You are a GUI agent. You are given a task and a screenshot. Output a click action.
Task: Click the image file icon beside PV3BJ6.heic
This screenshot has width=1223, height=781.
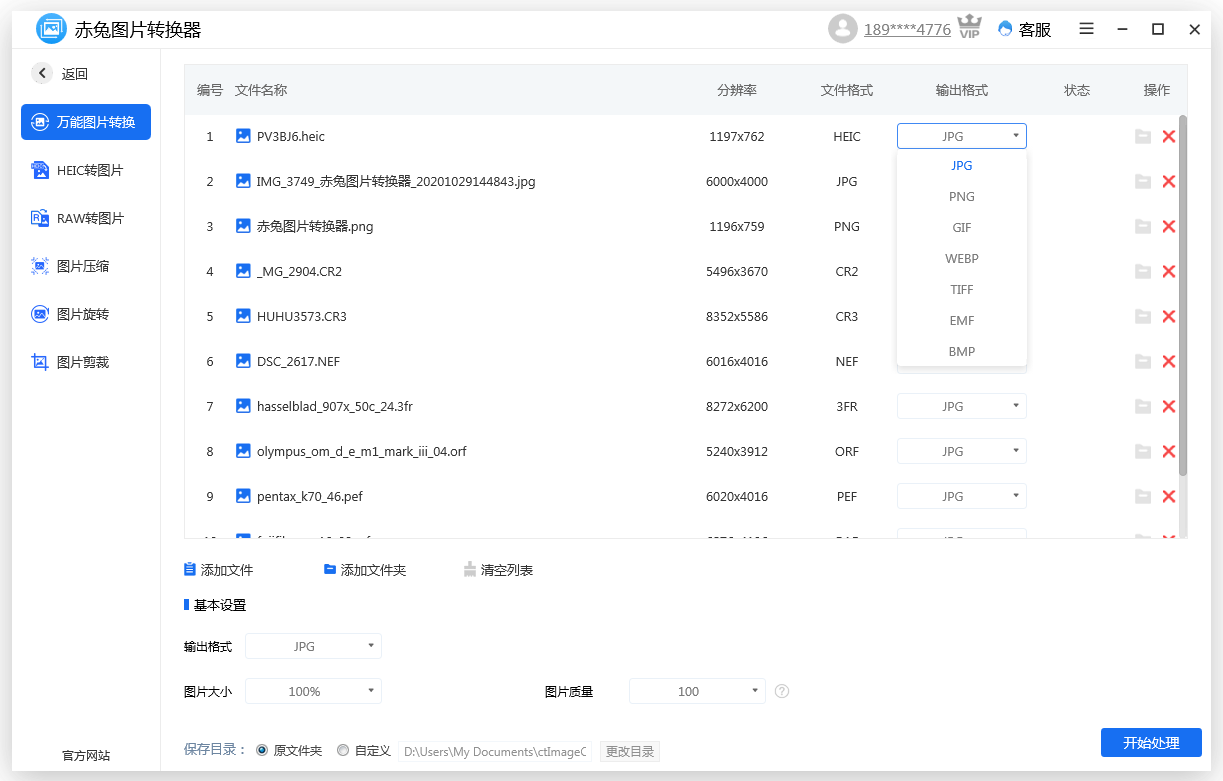[243, 135]
